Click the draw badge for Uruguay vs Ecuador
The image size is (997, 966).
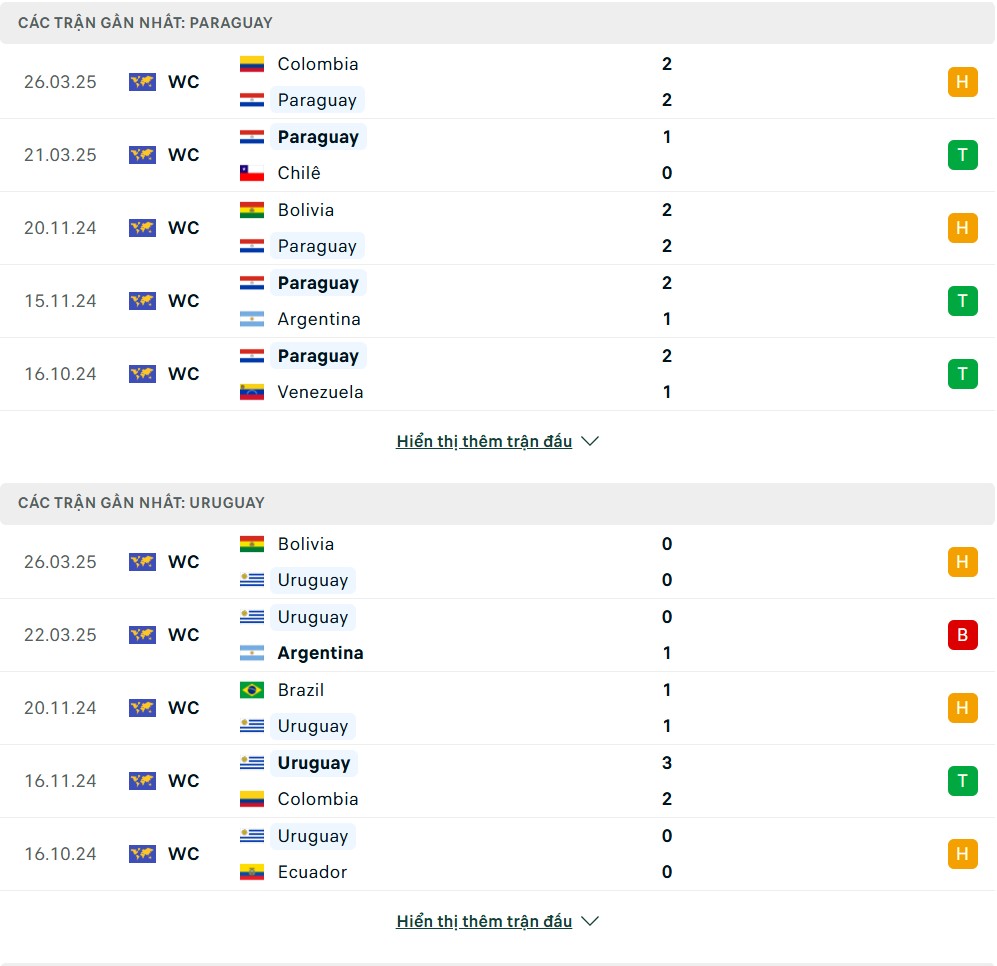coord(962,854)
